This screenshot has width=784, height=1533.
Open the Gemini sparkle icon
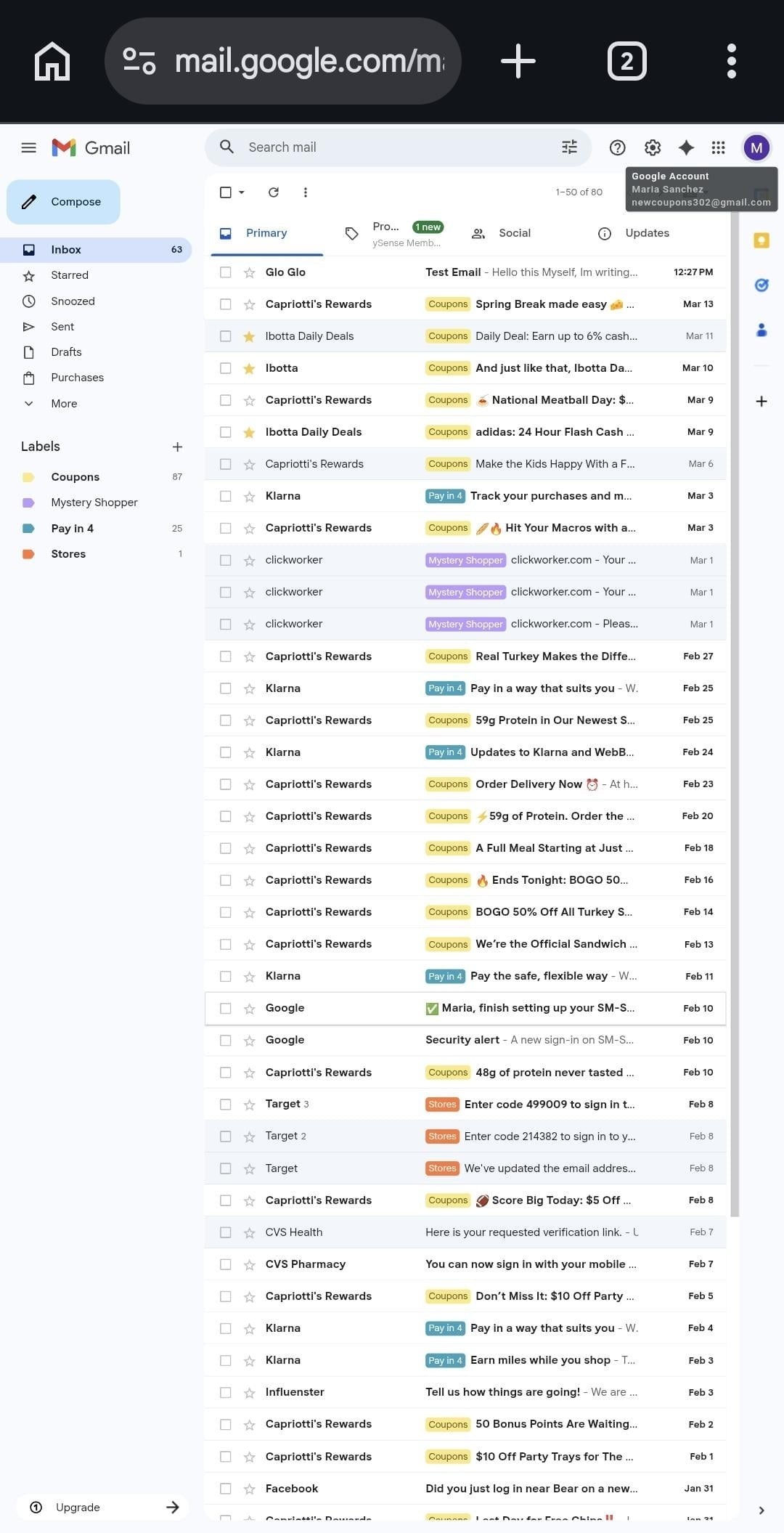686,148
